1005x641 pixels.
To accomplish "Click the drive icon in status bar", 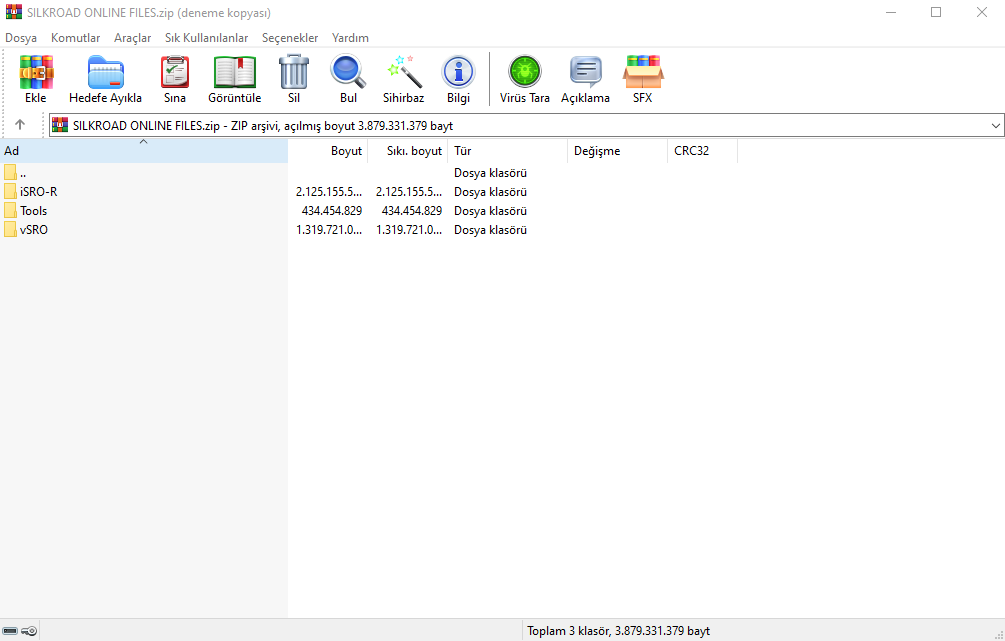I will (11, 631).
